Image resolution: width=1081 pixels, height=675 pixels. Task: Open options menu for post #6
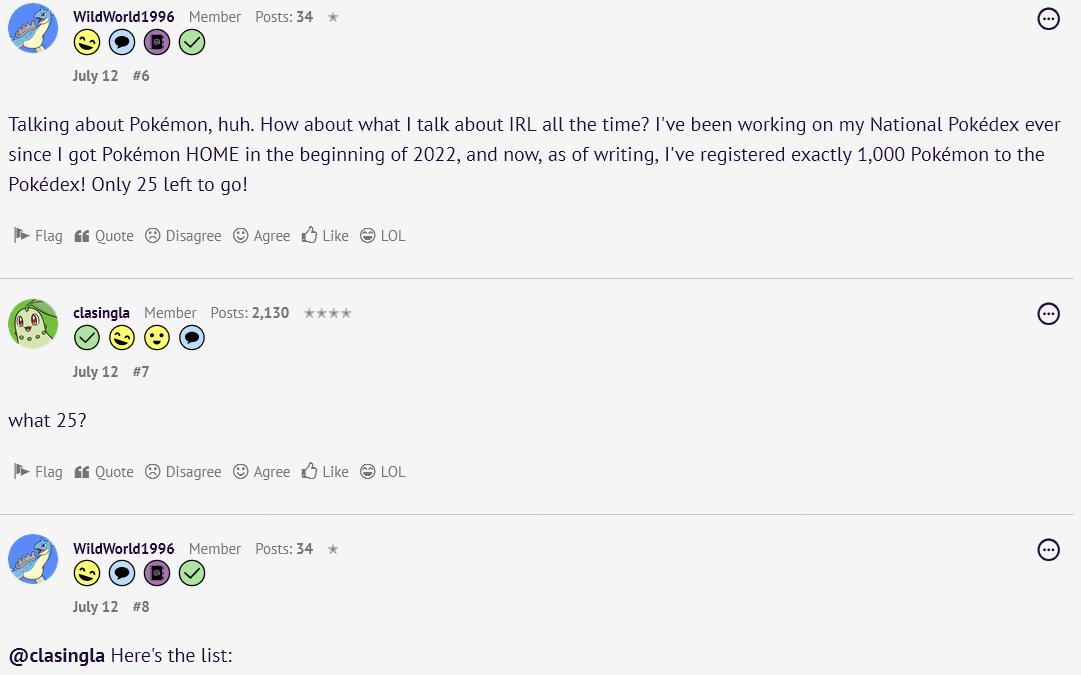(1048, 19)
